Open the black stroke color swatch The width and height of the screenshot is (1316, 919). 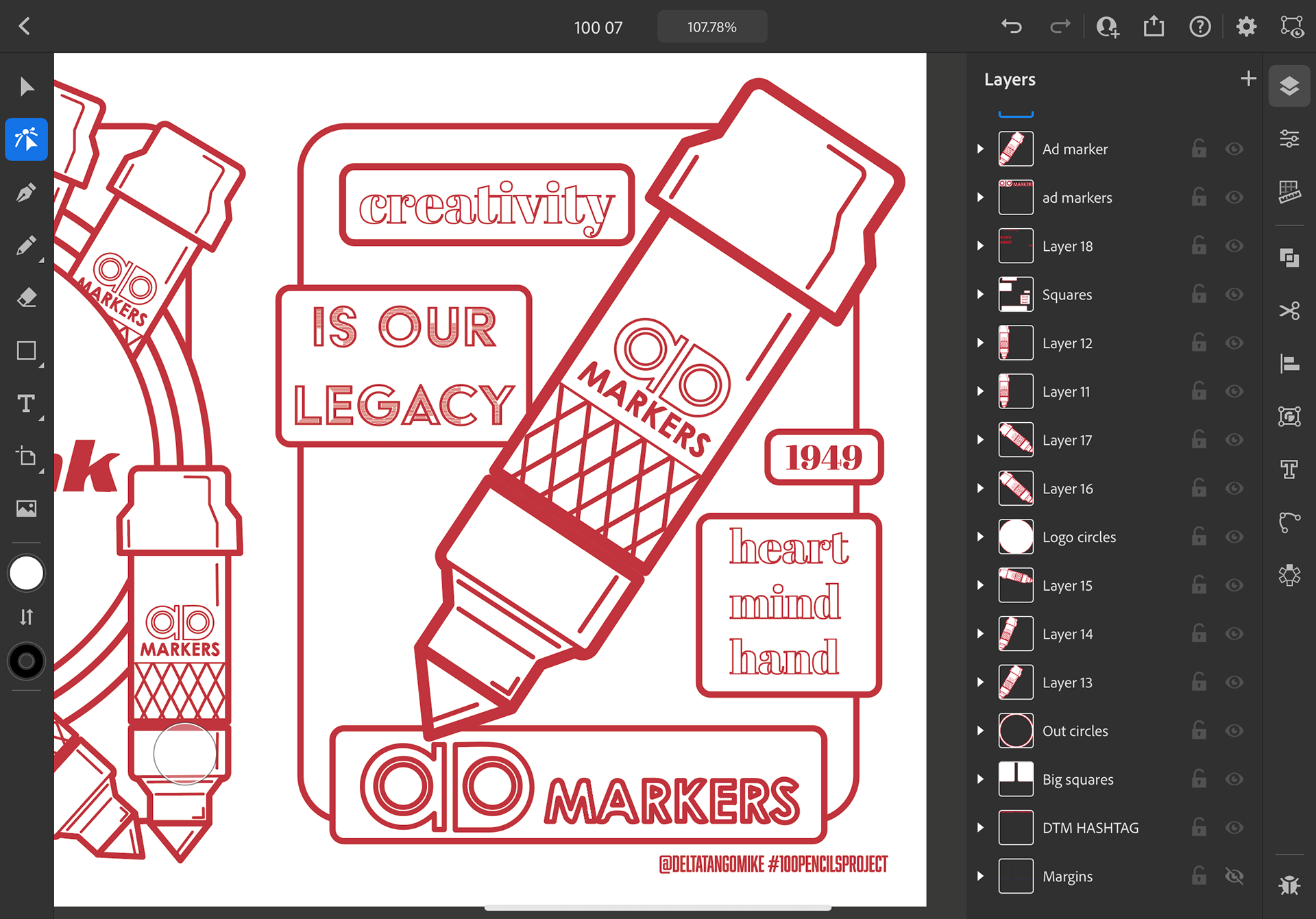[x=26, y=661]
